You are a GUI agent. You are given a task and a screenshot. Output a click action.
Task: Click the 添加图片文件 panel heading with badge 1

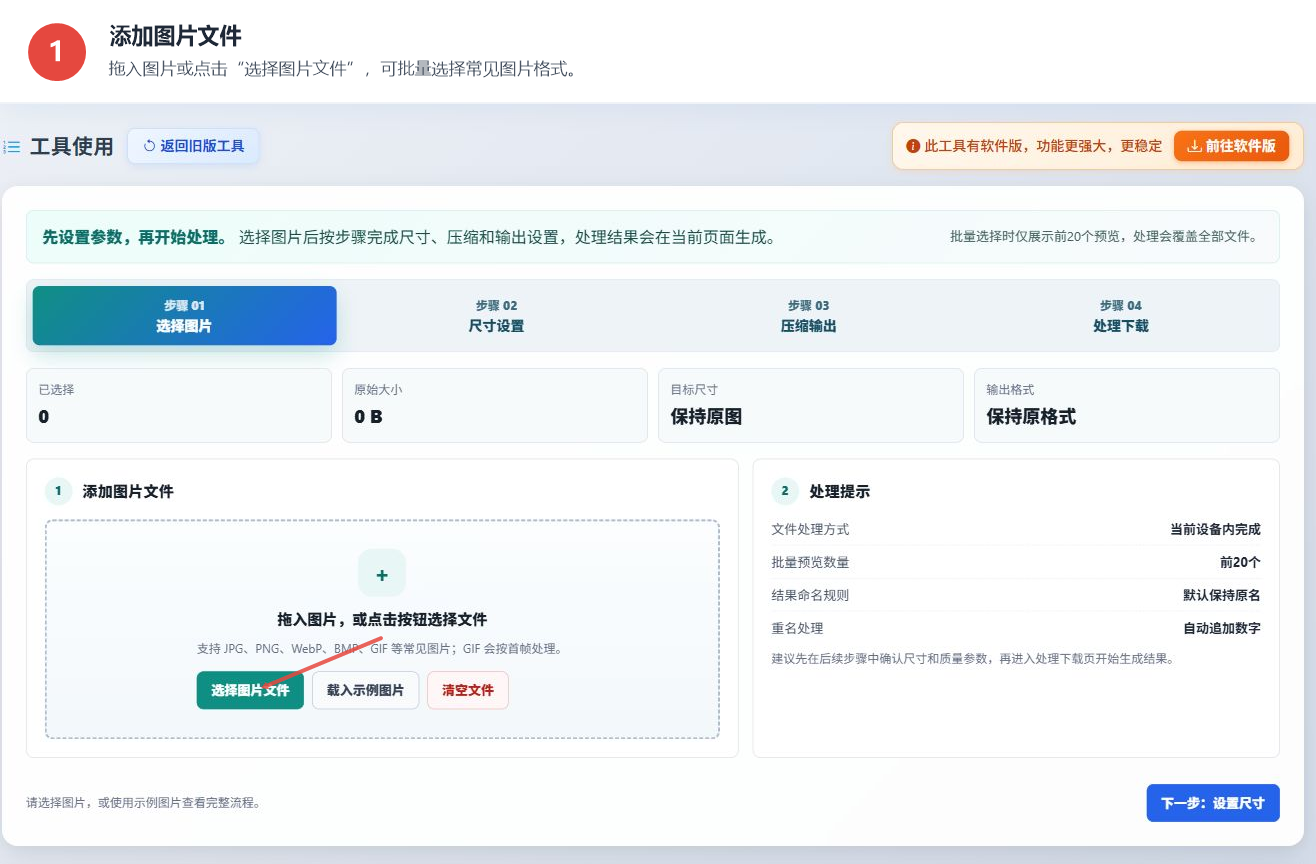tap(128, 491)
